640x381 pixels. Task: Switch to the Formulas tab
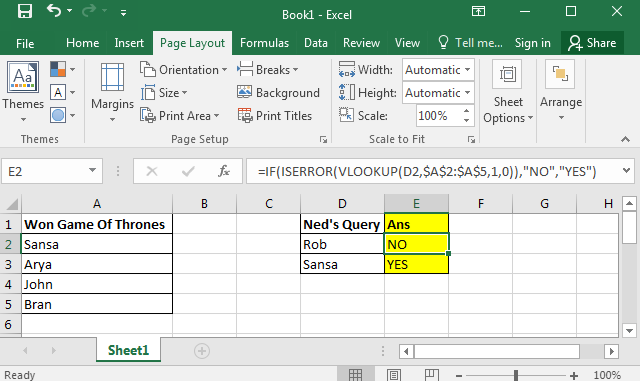pos(264,43)
